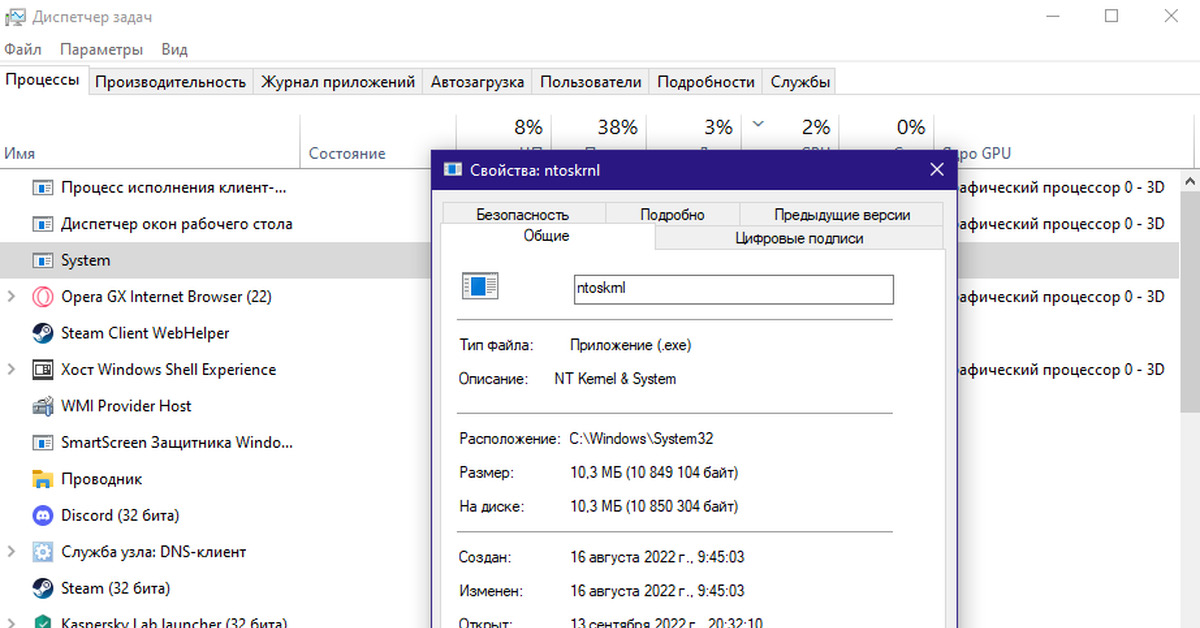
Task: Click the Task Manager title bar icon
Action: coord(14,16)
